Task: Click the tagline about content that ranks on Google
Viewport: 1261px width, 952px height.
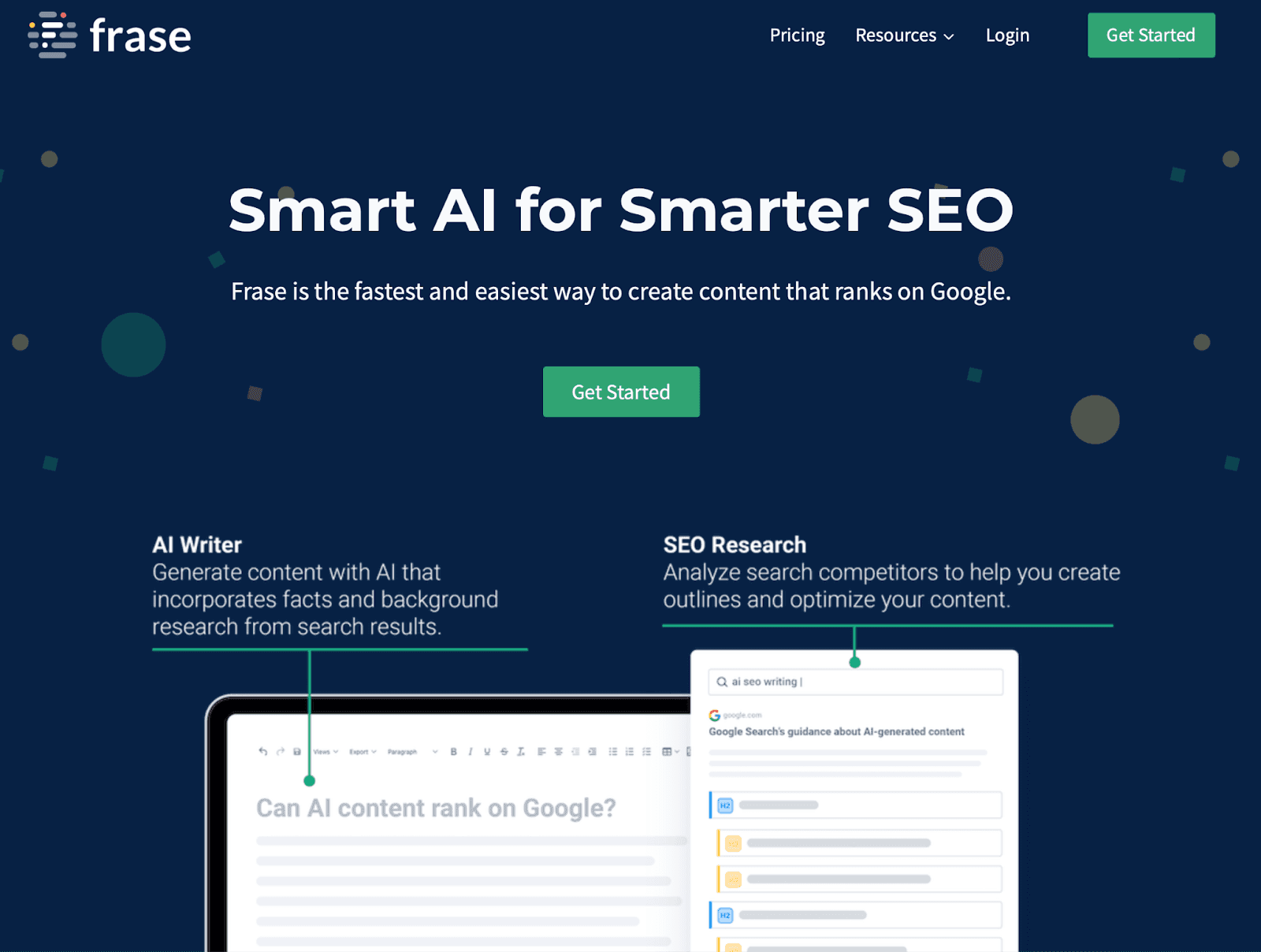Action: coord(621,292)
